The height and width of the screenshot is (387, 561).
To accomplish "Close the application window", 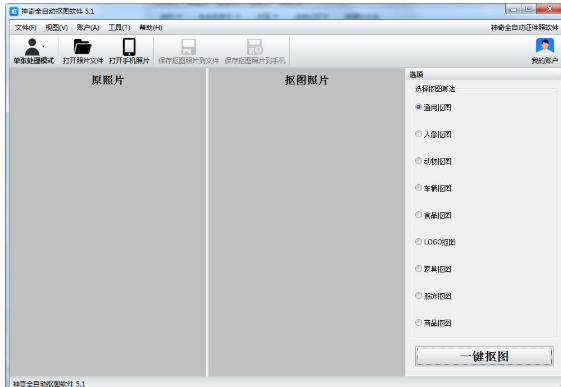I will 549,9.
